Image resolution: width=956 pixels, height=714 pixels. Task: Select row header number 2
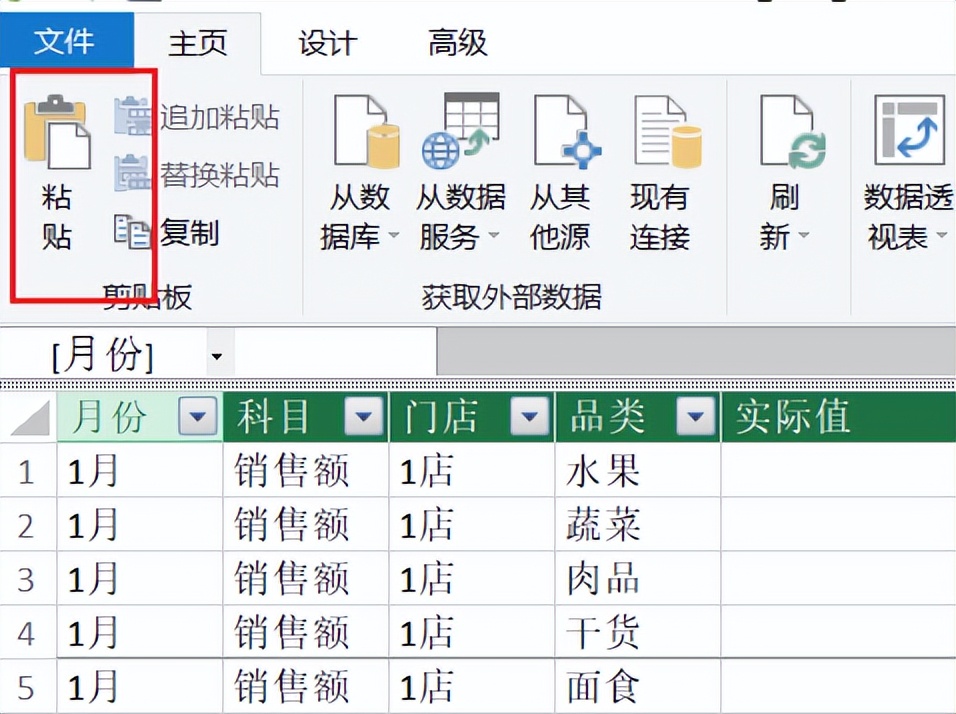click(27, 525)
